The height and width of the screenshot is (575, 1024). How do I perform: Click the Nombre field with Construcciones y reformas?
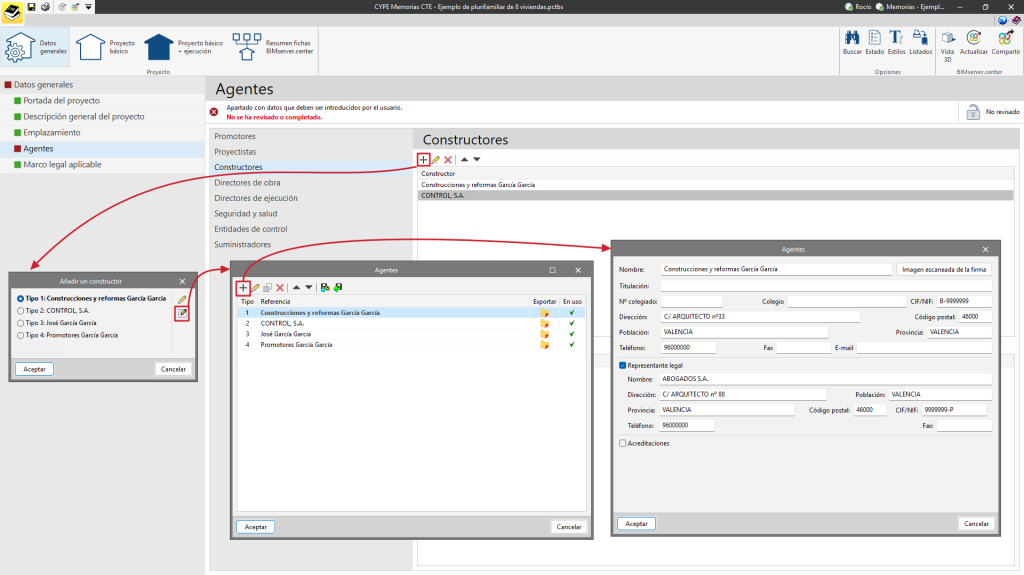point(776,269)
